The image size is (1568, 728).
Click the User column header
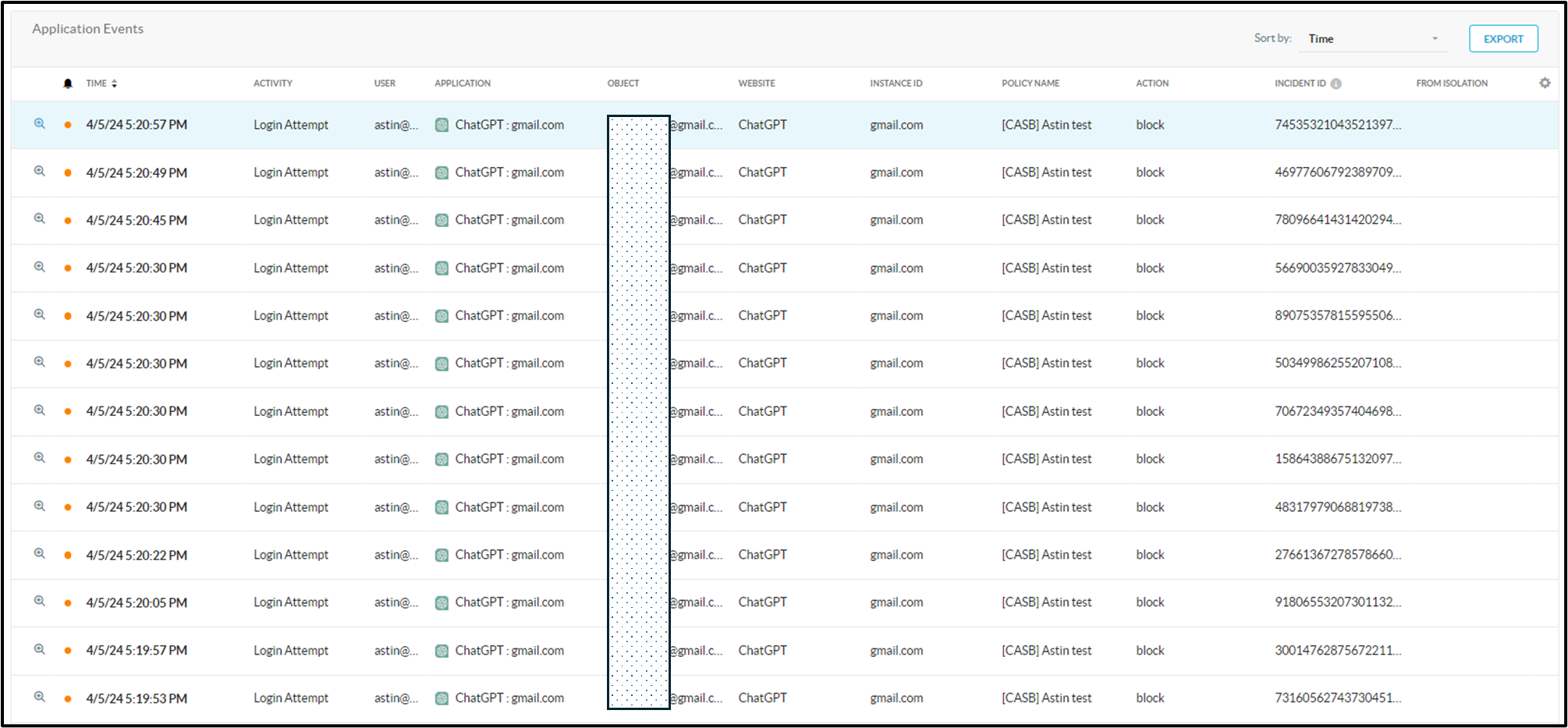385,83
